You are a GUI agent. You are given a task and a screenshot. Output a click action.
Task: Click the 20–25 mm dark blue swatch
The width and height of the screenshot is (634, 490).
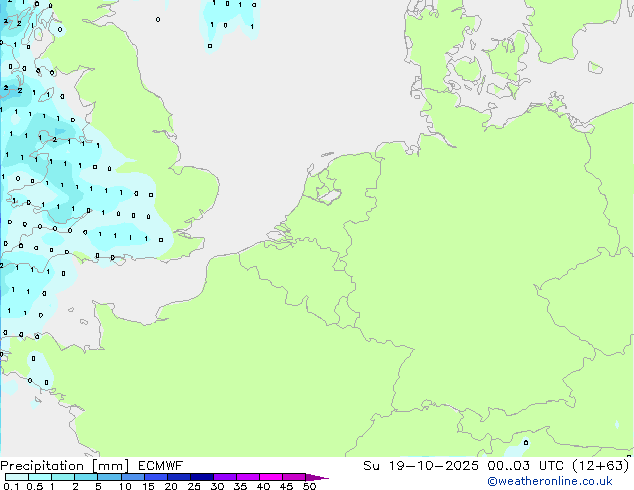coord(178,477)
